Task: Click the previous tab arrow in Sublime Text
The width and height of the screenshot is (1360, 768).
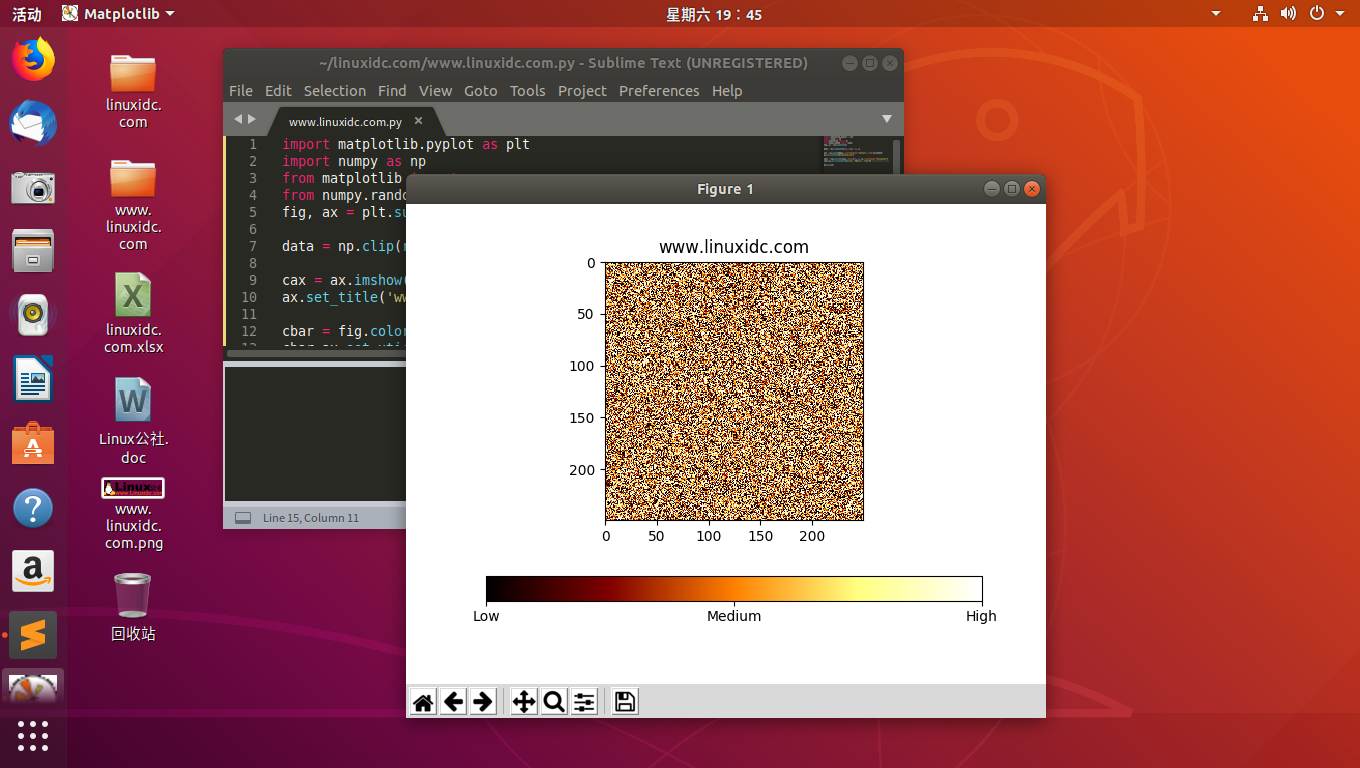Action: 238,119
